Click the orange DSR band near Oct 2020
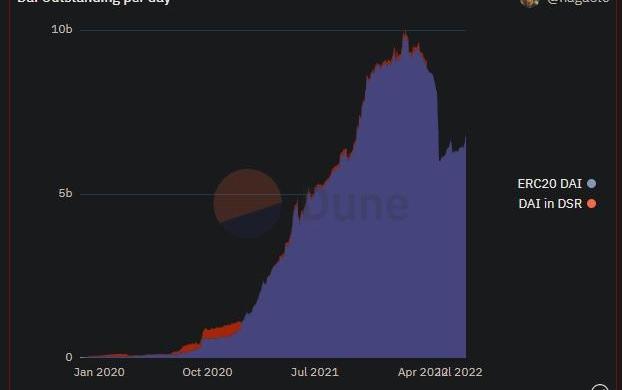The height and width of the screenshot is (390, 622). tap(221, 331)
